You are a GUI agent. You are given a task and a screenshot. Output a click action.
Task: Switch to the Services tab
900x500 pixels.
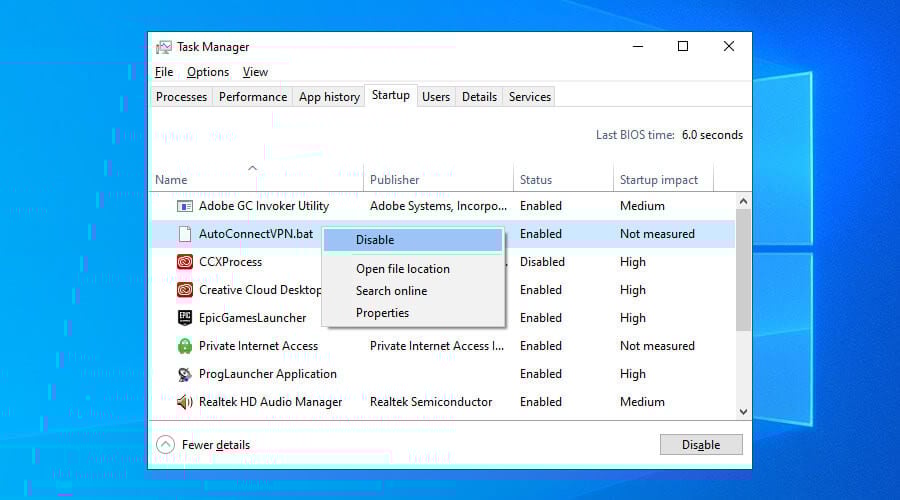pos(529,97)
